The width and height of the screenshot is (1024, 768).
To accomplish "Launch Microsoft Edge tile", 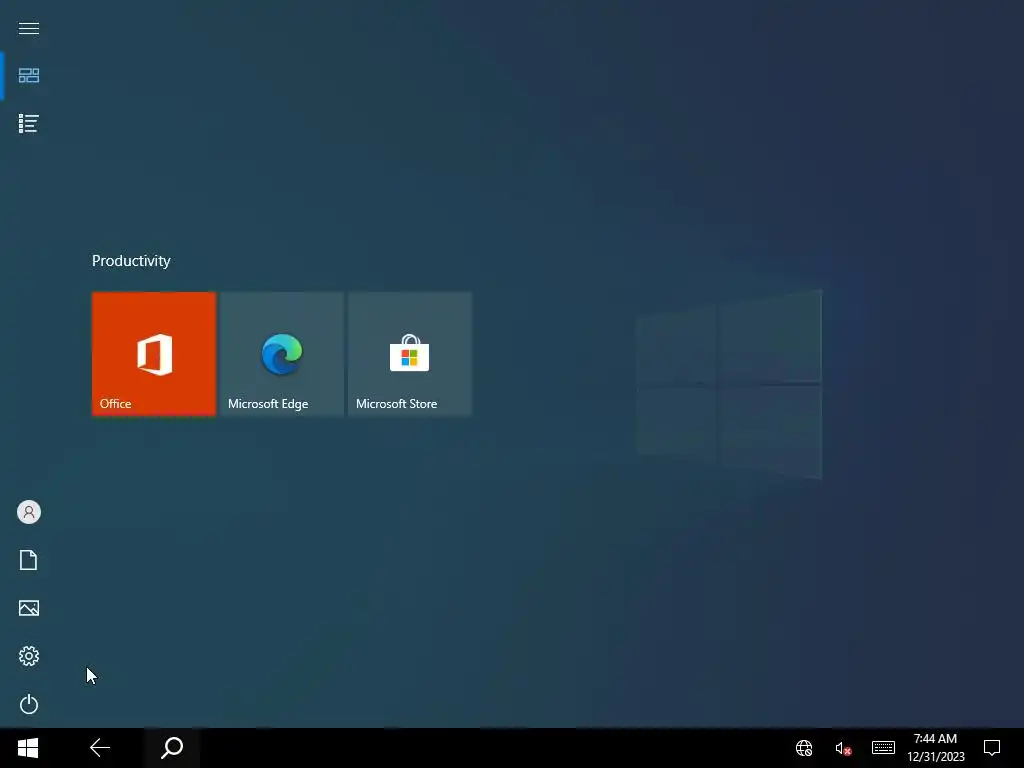I will [x=282, y=354].
